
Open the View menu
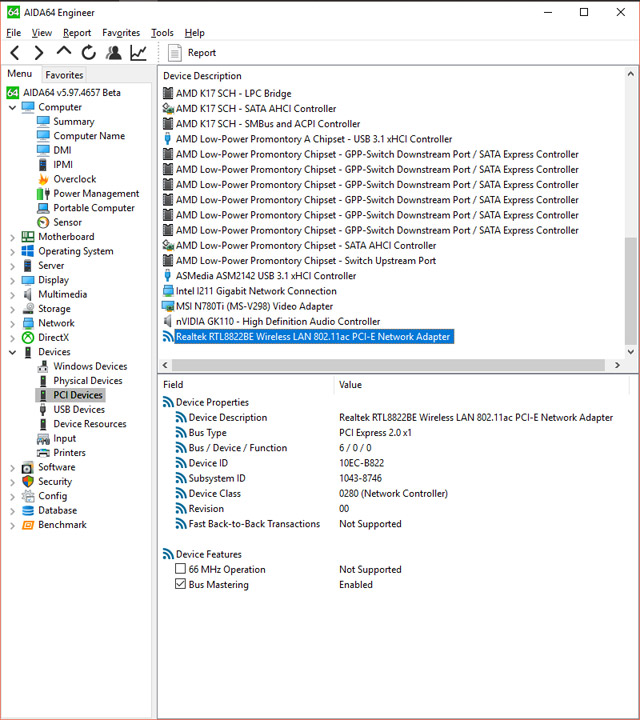tap(41, 33)
